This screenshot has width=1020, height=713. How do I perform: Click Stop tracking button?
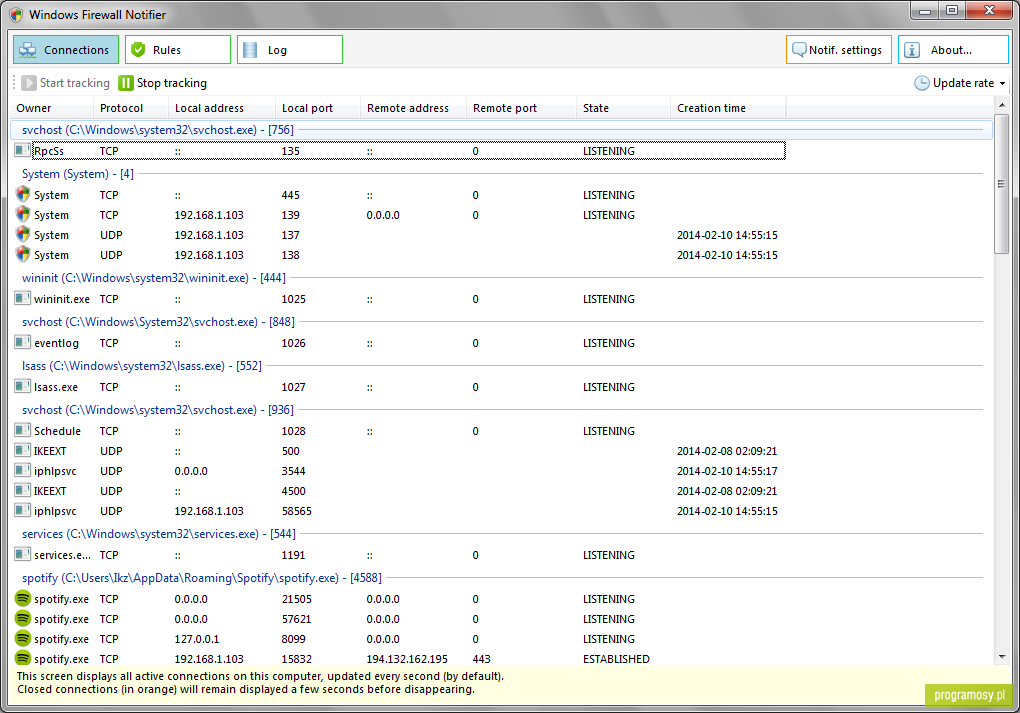pos(163,83)
